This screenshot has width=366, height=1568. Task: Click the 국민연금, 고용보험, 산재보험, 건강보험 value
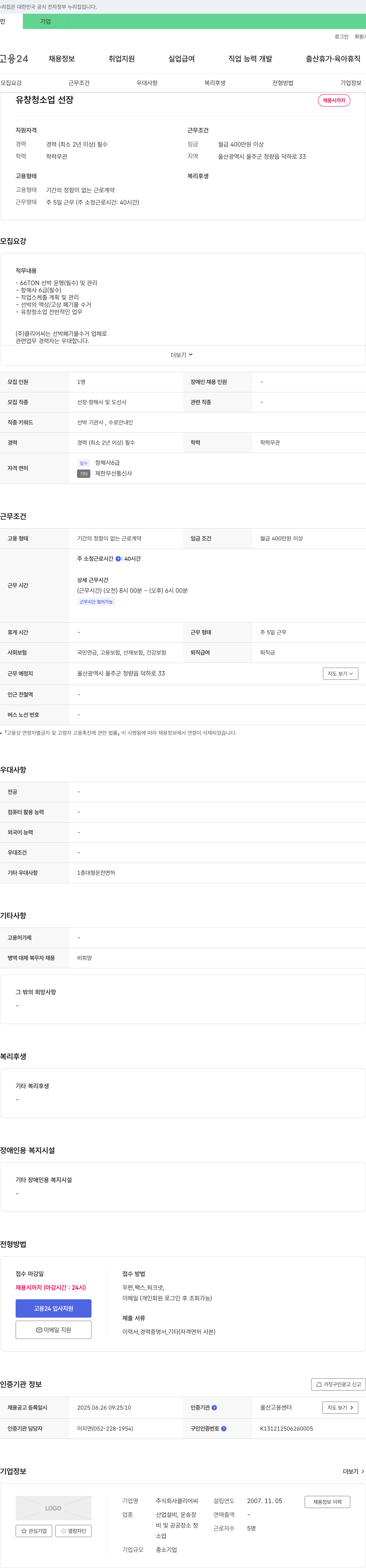122,653
